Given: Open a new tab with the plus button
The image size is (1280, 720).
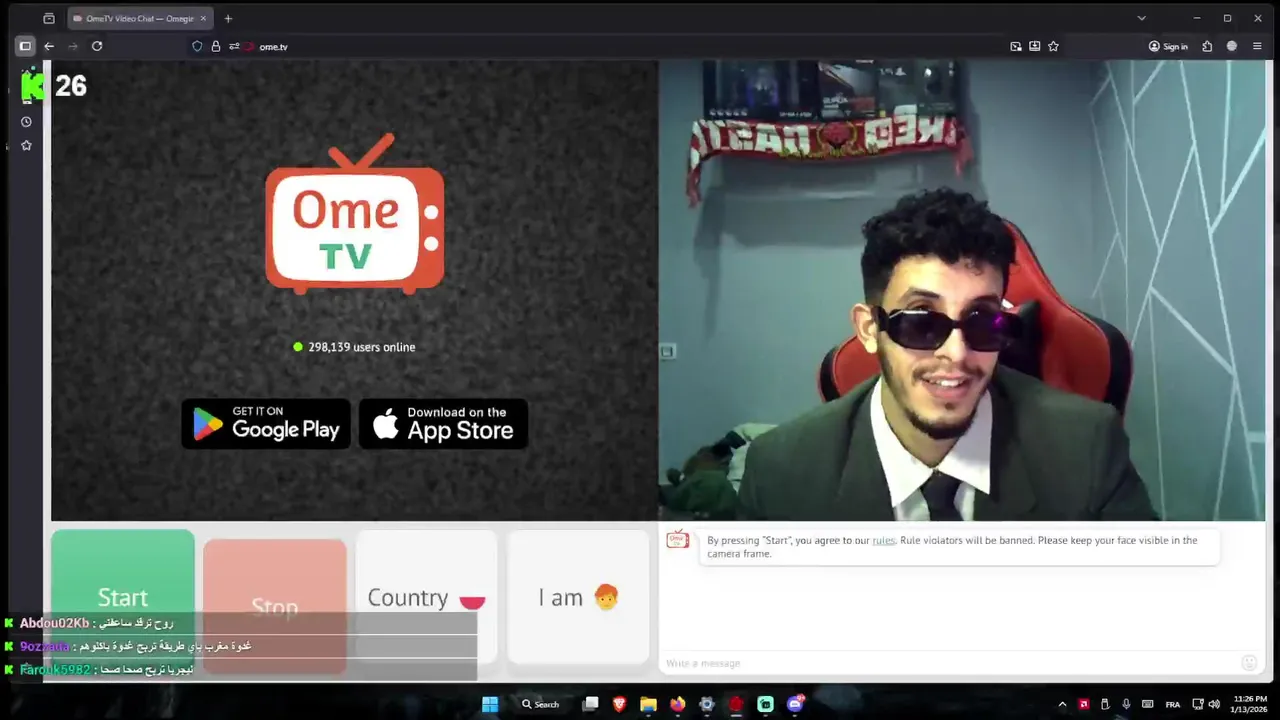Looking at the screenshot, I should 228,18.
